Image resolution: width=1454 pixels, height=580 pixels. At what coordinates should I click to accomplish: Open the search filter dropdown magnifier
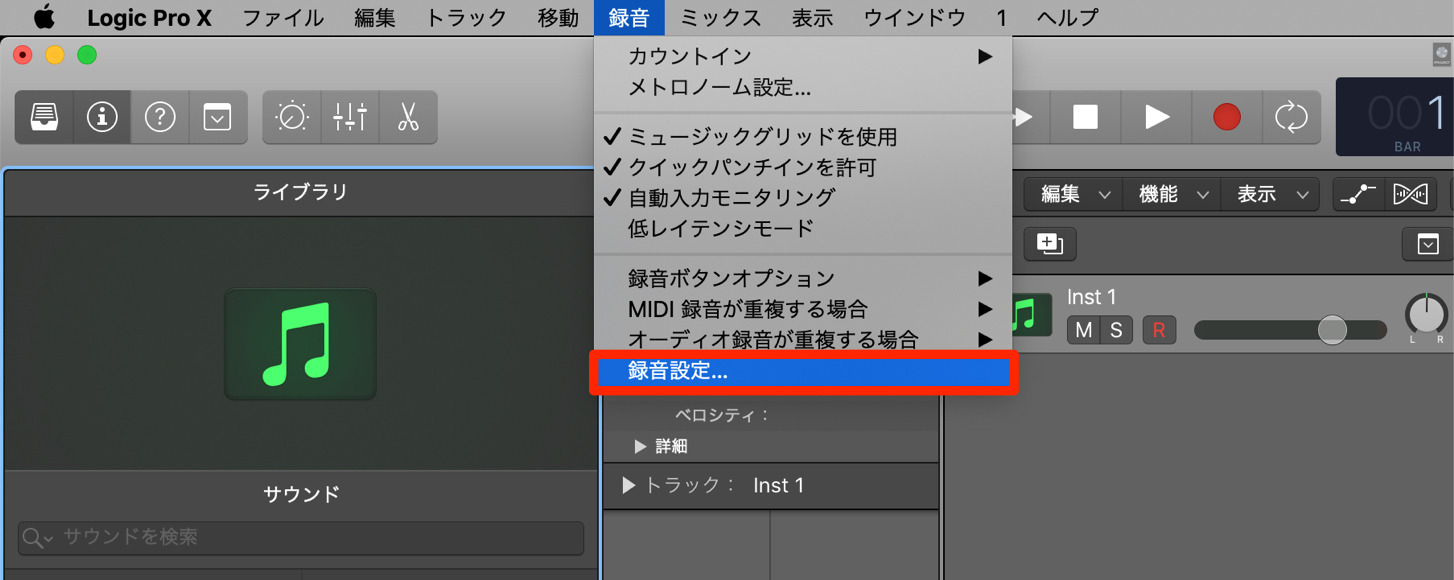38,538
